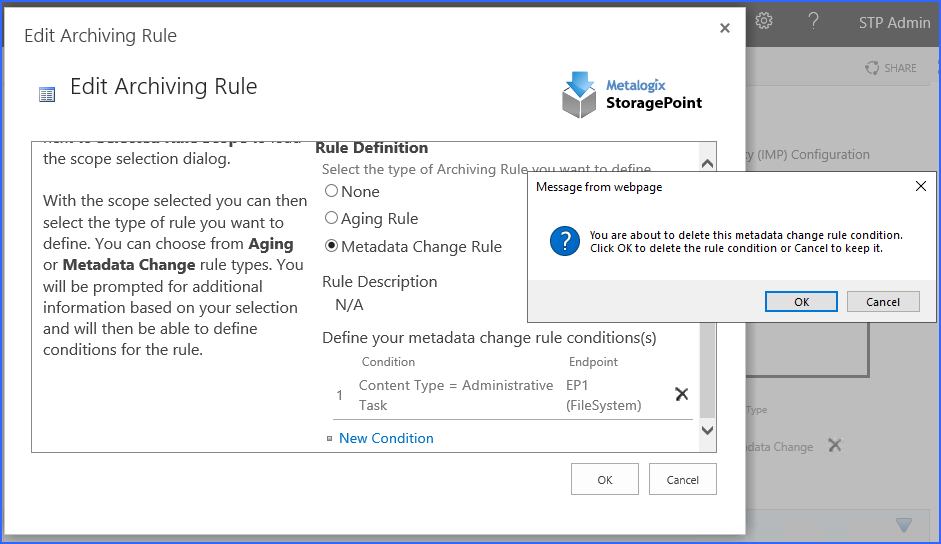Expand the blue dropdown arrow at bottom right
Screen dimensions: 941x544
[904, 525]
